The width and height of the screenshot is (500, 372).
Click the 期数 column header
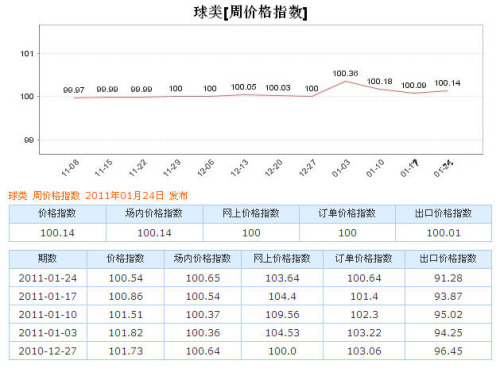click(47, 258)
